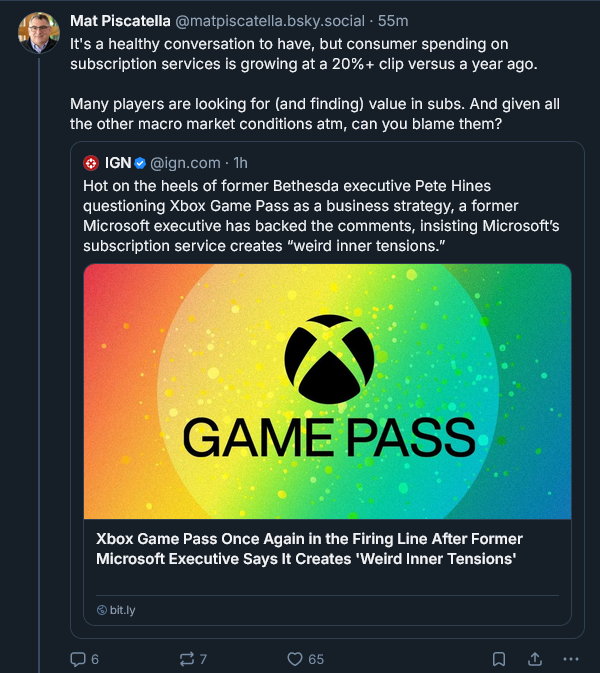Open Mat Piscatella's profile avatar
Screen dimensions: 600x673
[38, 33]
